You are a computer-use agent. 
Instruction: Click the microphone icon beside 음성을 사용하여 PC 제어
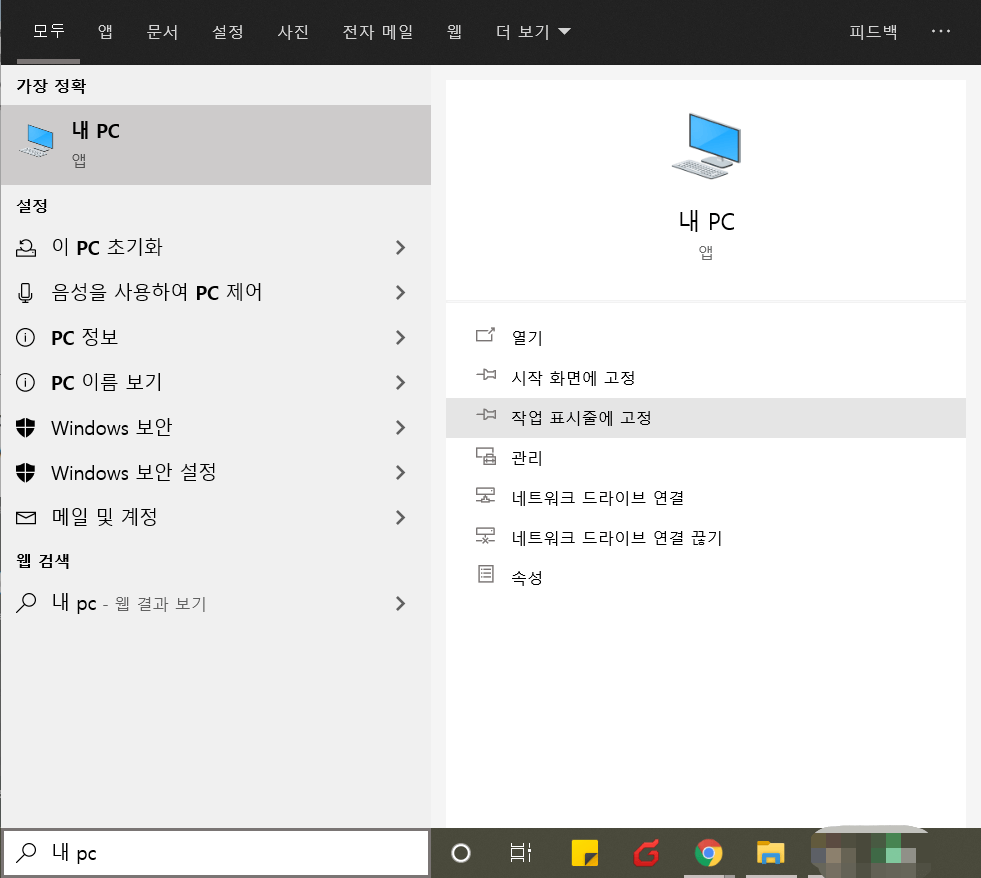click(x=27, y=292)
